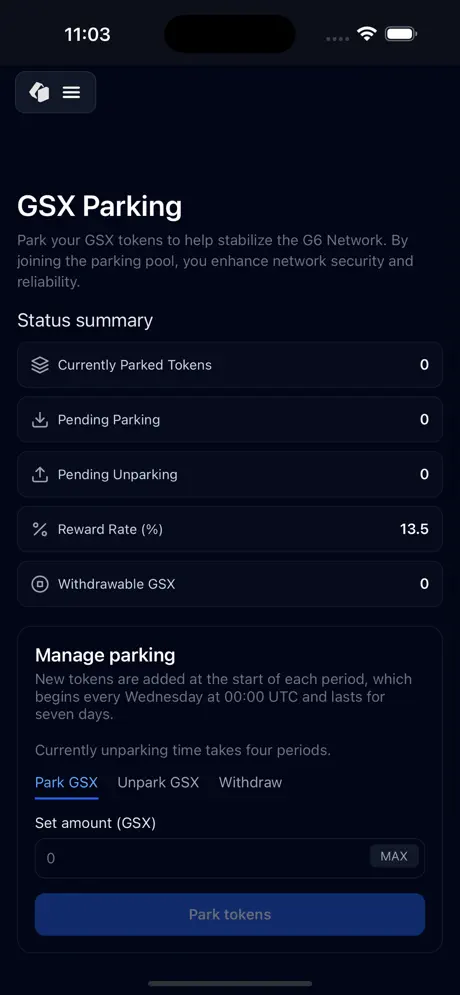
Task: Select the Reward Rate (%) row
Action: click(x=230, y=529)
